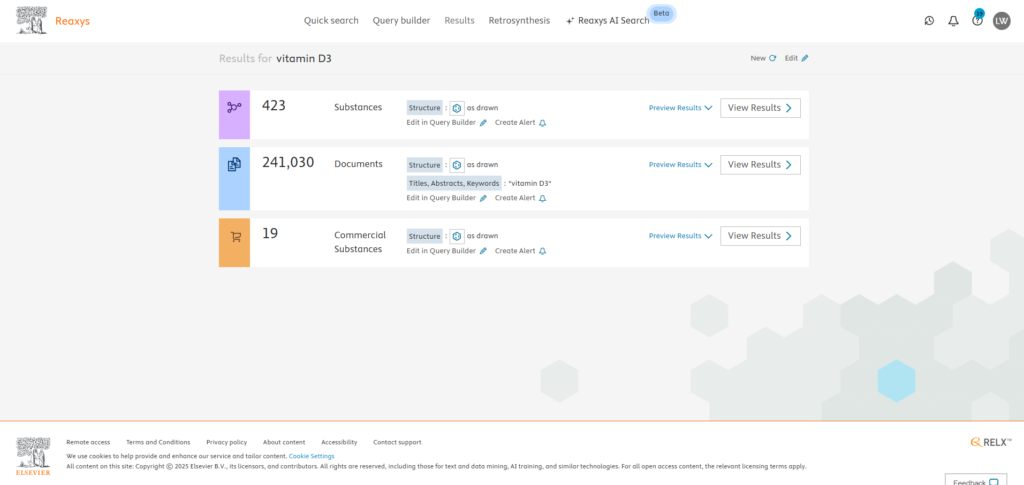
Task: Open Cookie Settings link in footer
Action: coord(311,456)
